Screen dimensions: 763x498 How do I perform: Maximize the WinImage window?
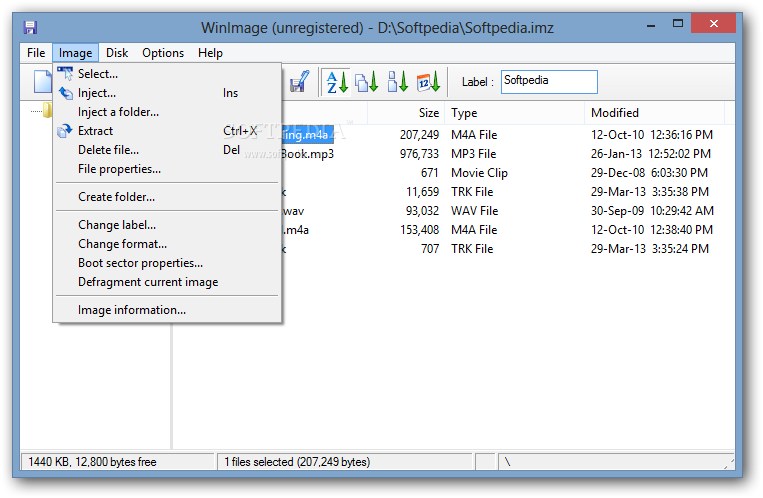pos(678,23)
